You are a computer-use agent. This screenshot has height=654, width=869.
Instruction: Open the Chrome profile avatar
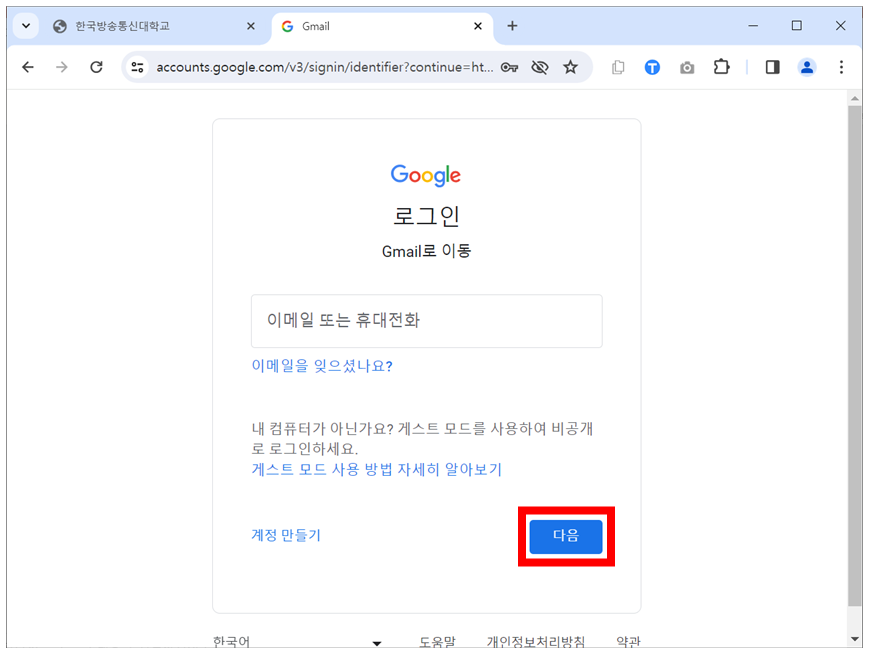tap(807, 67)
